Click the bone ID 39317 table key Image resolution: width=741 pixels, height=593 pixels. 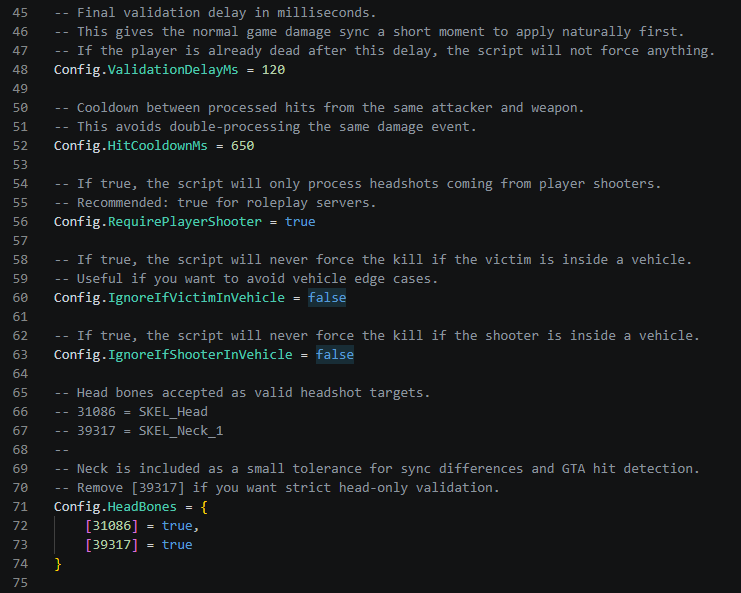point(112,545)
